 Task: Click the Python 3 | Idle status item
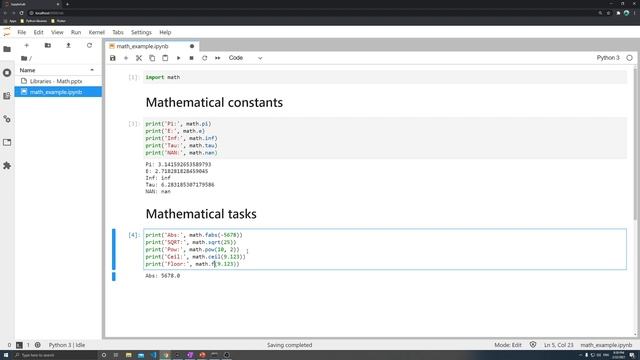pyautogui.click(x=67, y=345)
